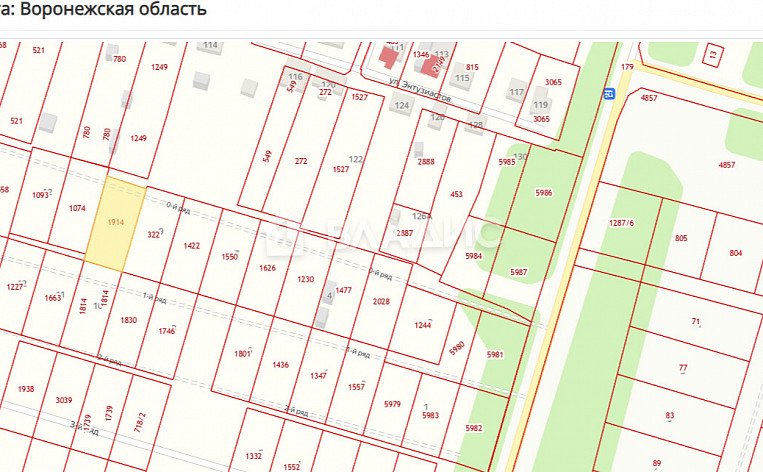Click the parcel label 1938

[x=26, y=389]
